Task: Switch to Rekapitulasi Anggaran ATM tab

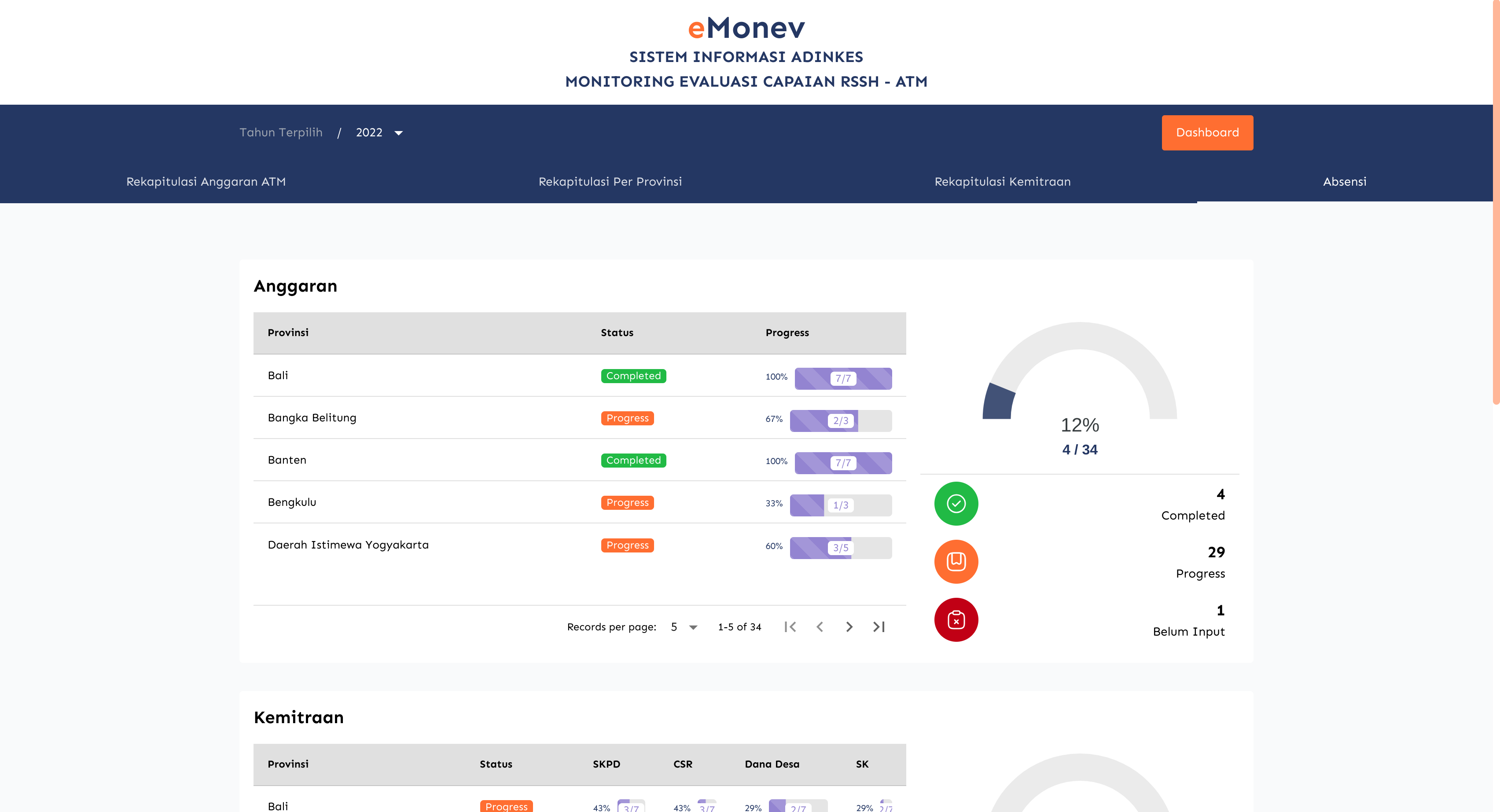Action: tap(206, 182)
